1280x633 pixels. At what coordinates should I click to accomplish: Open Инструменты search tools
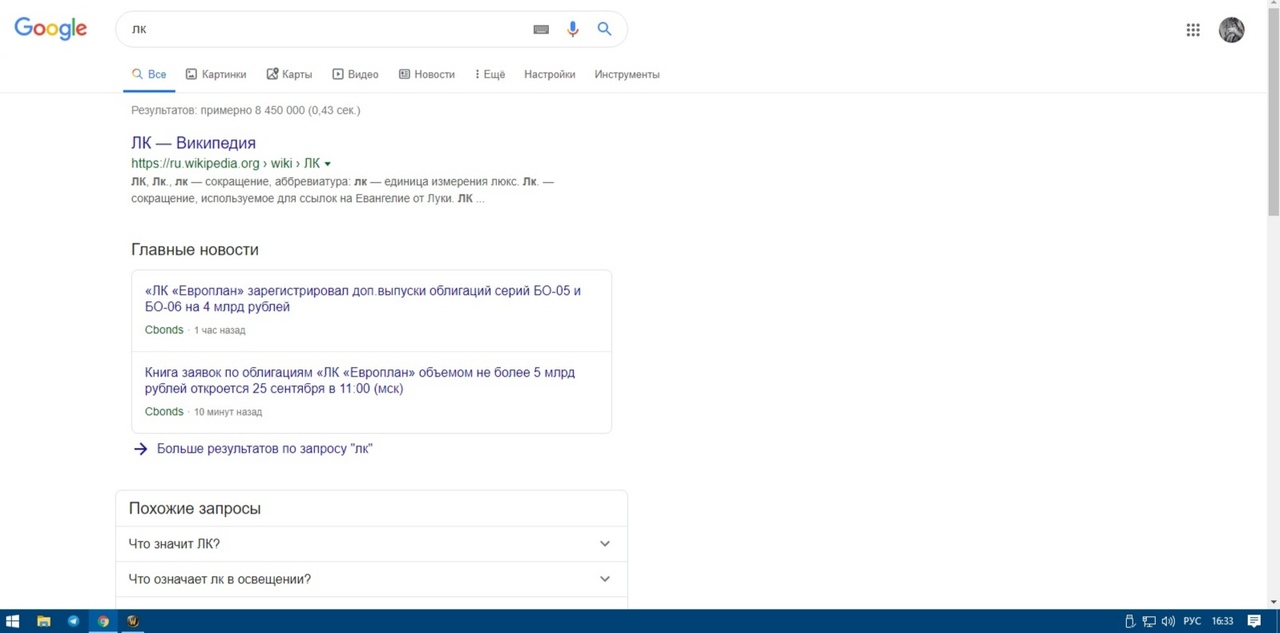626,74
